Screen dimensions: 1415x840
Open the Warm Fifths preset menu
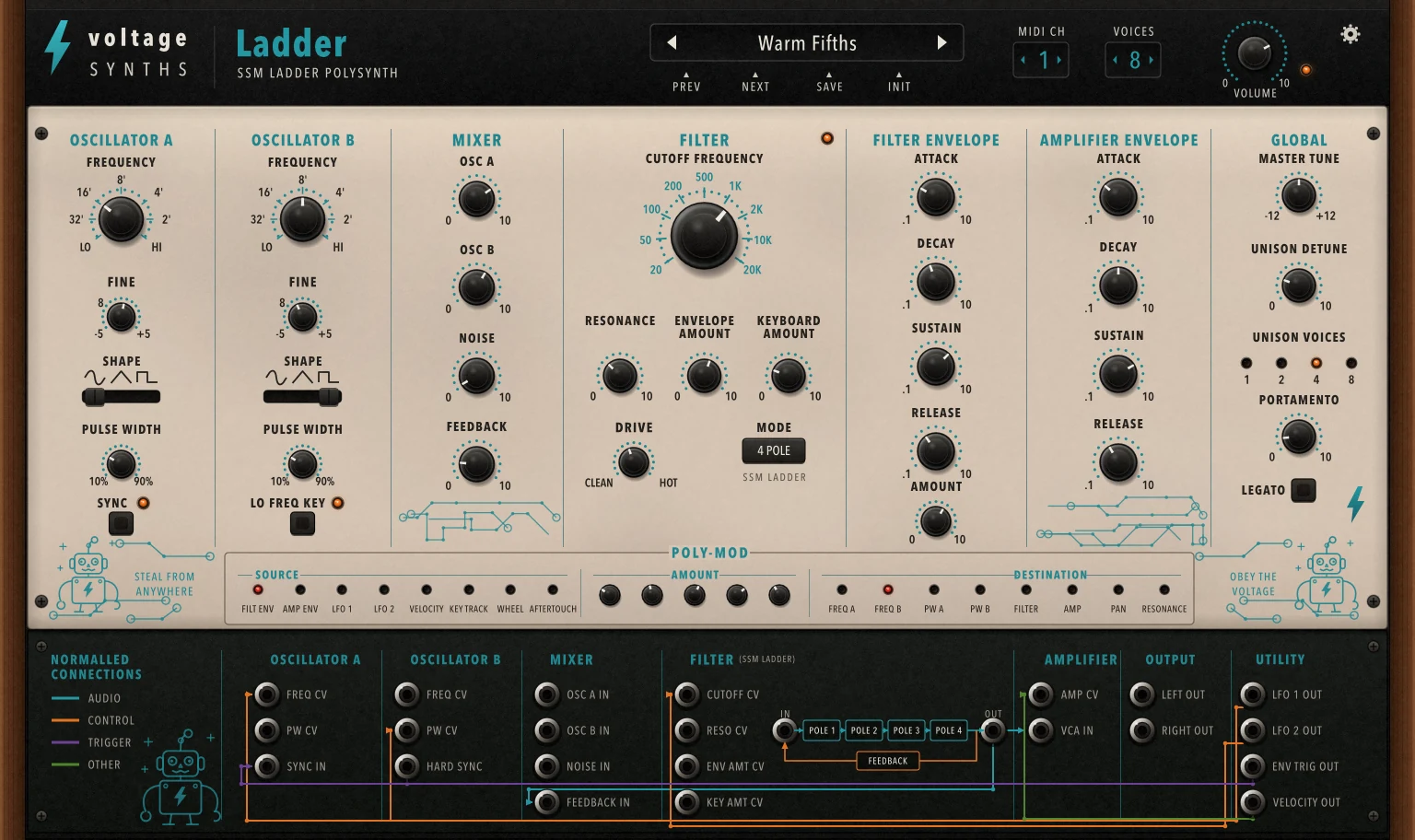807,43
